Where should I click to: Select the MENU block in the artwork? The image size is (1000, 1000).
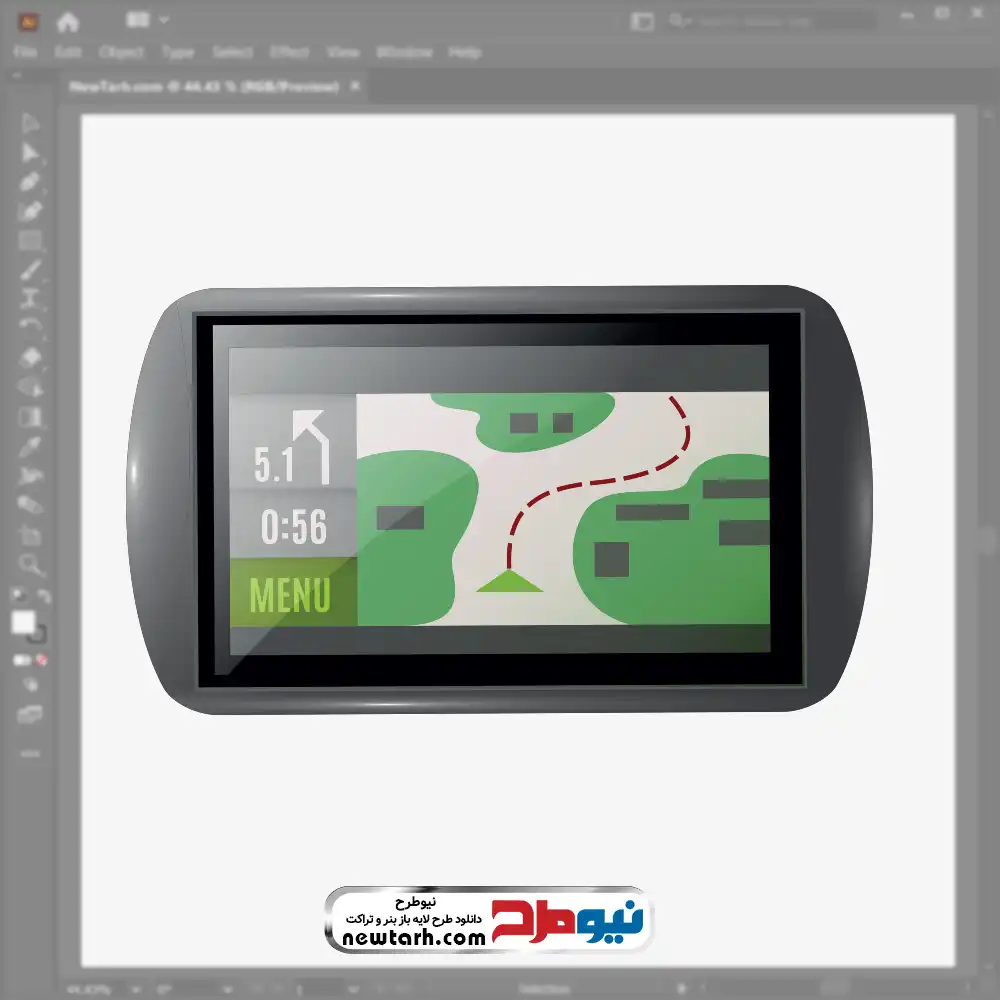(293, 592)
